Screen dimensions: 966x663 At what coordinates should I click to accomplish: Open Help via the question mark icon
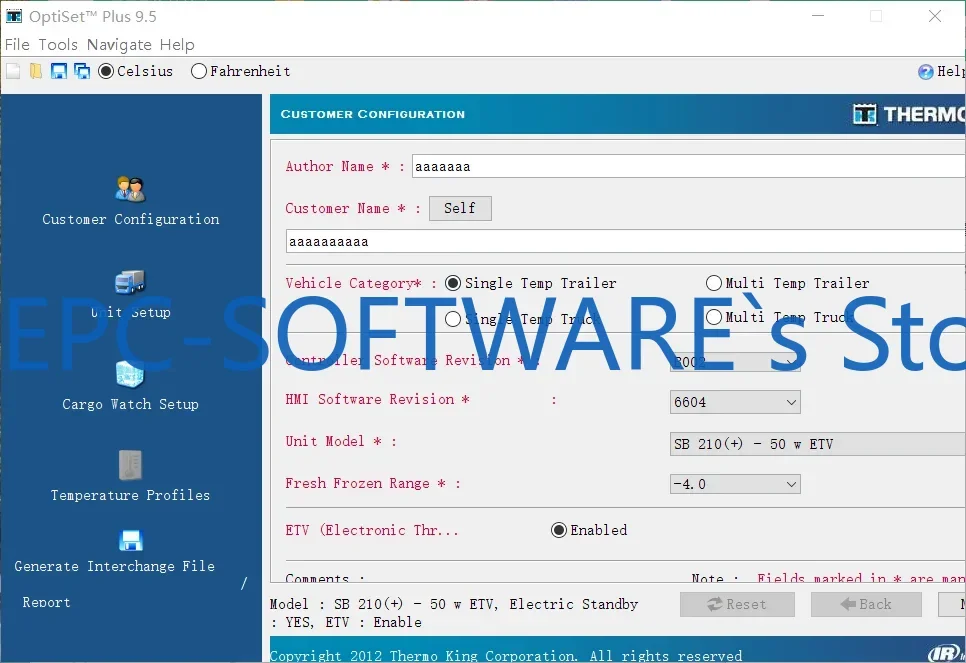[x=925, y=72]
